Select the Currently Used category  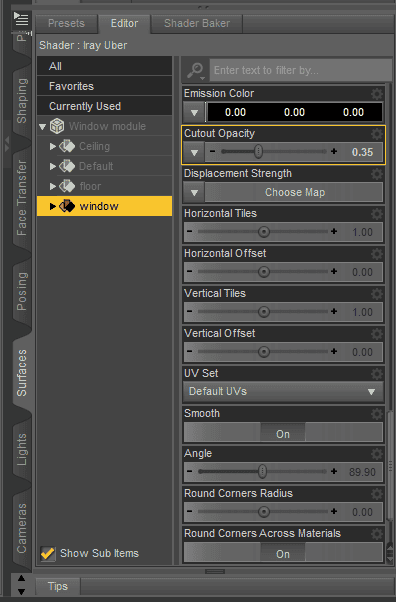[104, 106]
